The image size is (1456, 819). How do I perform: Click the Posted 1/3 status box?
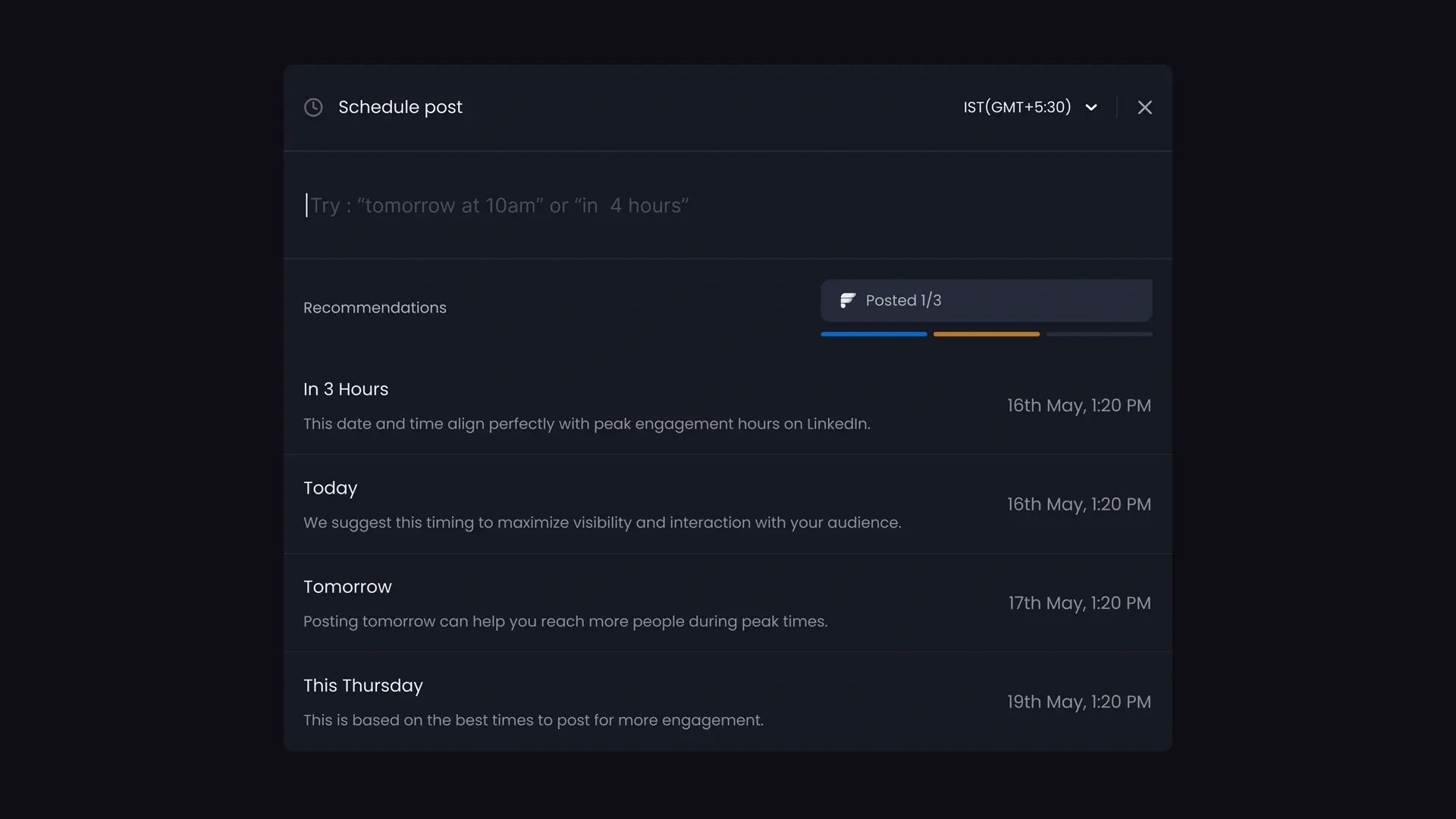pos(986,300)
